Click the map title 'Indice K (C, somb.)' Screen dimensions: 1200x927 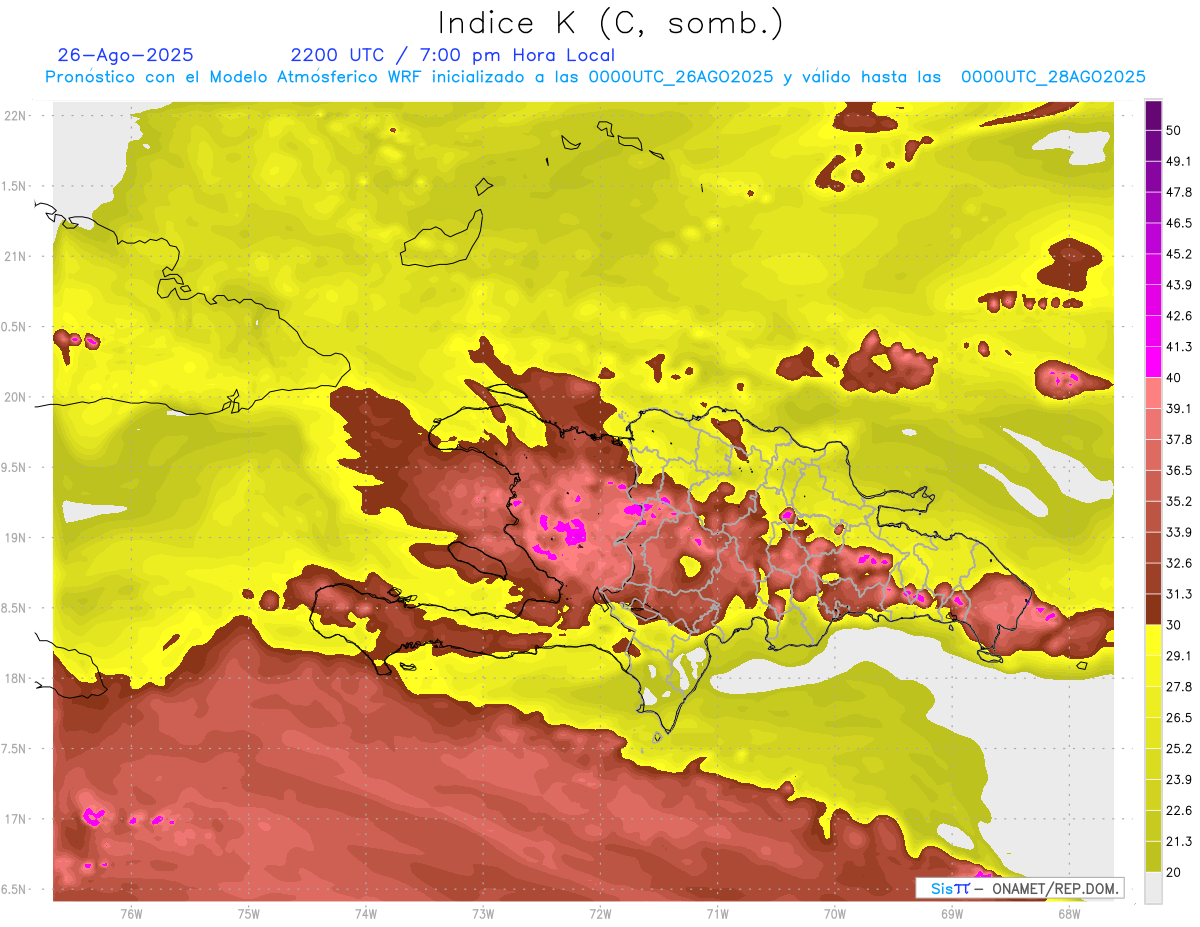(611, 23)
